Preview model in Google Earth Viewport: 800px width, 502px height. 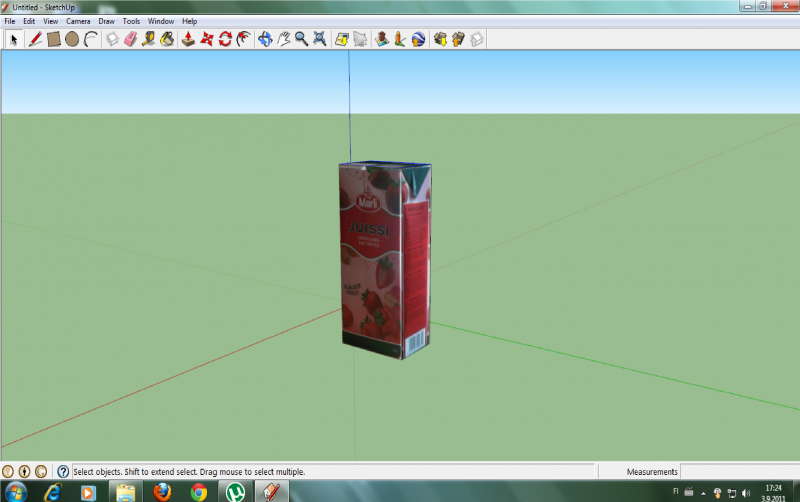[418, 39]
